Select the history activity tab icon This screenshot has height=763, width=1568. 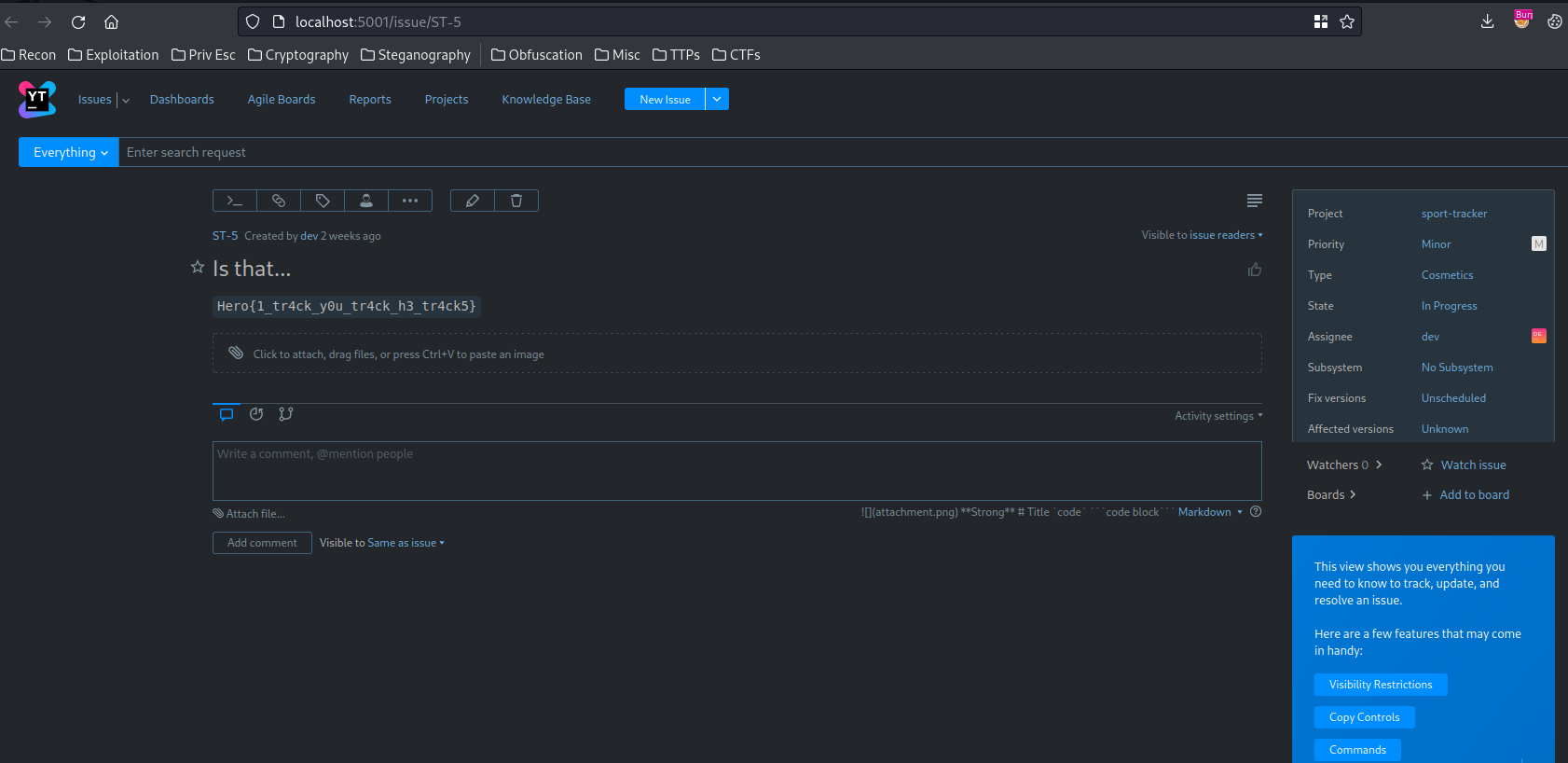(x=256, y=414)
